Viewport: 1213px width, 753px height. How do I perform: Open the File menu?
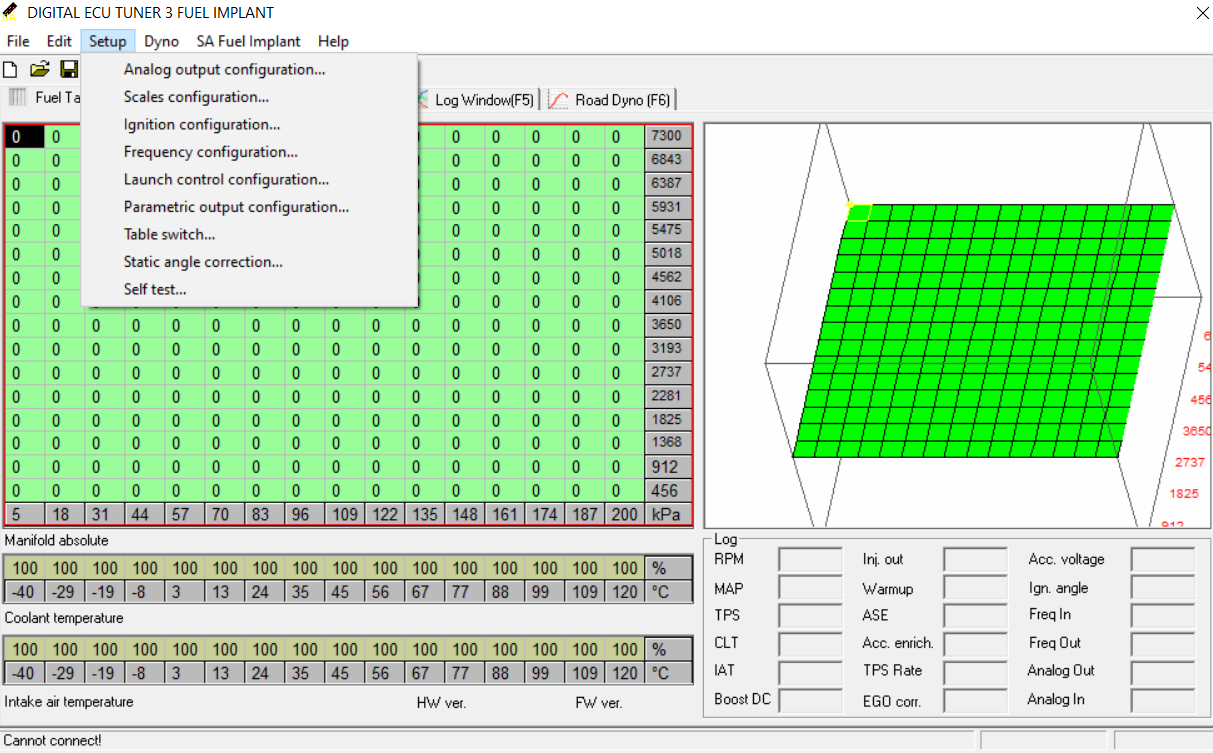pos(18,41)
